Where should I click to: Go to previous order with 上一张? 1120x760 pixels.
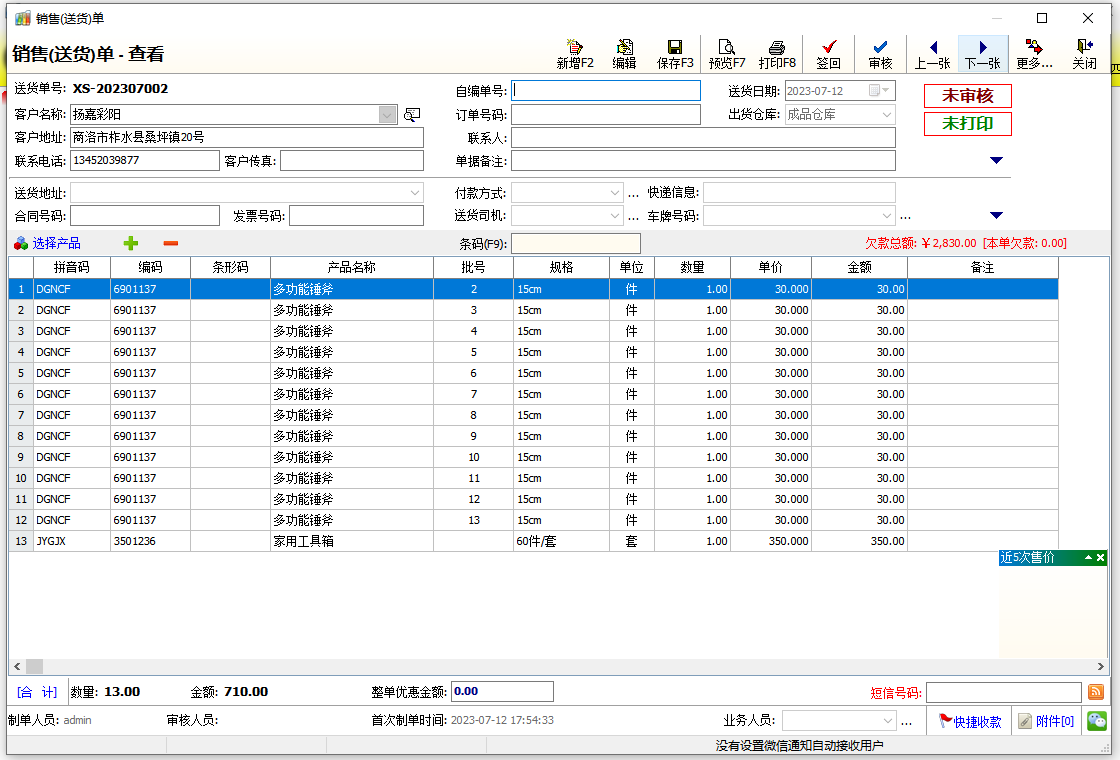point(932,54)
